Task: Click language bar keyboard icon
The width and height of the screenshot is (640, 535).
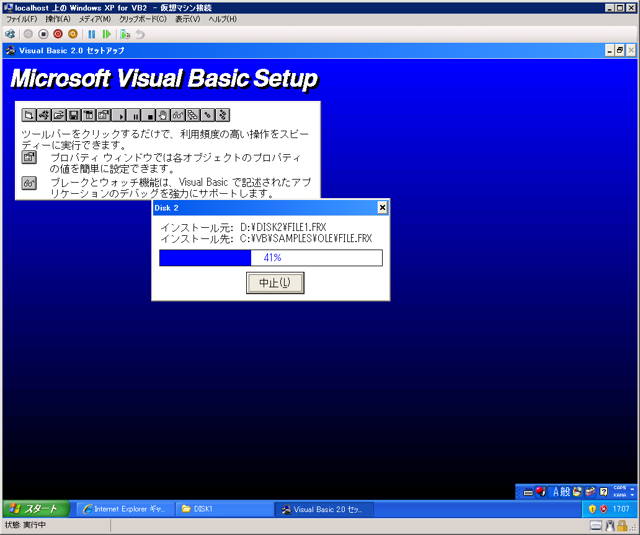Action: 528,492
